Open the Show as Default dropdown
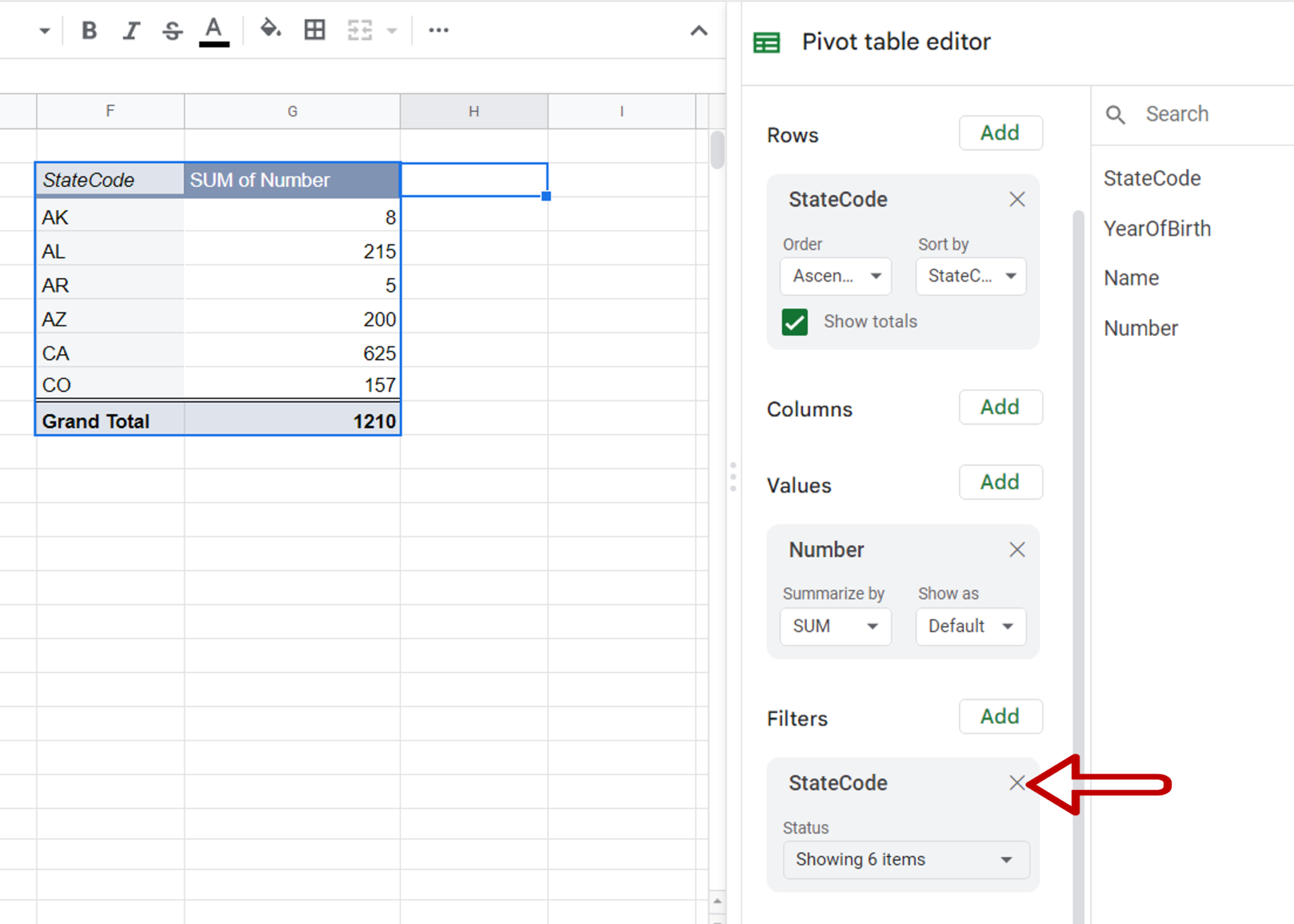This screenshot has height=924, width=1294. coord(970,626)
